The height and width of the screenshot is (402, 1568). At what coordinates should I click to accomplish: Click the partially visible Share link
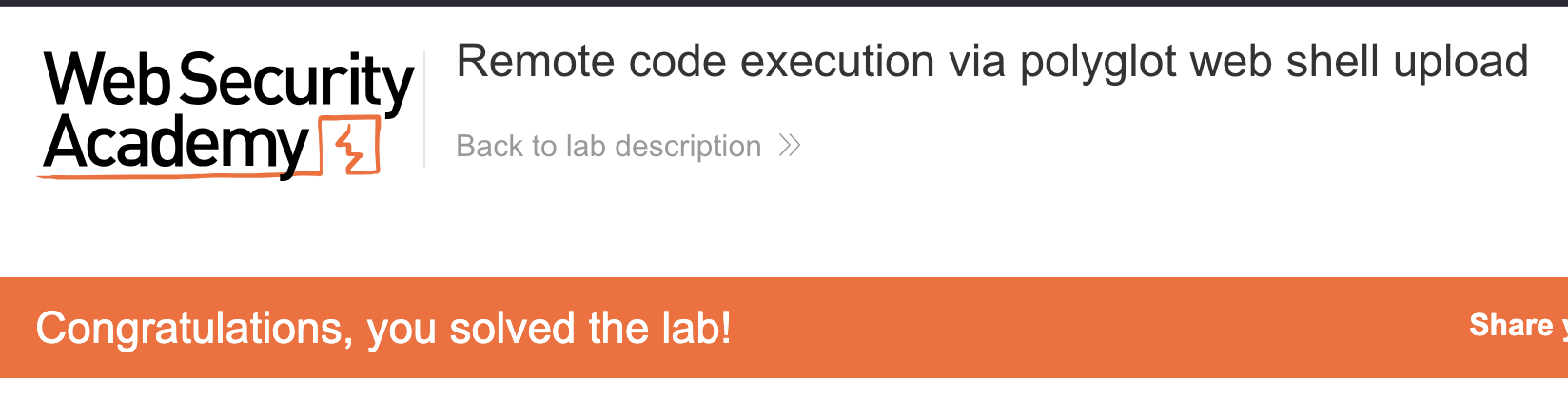point(1516,326)
